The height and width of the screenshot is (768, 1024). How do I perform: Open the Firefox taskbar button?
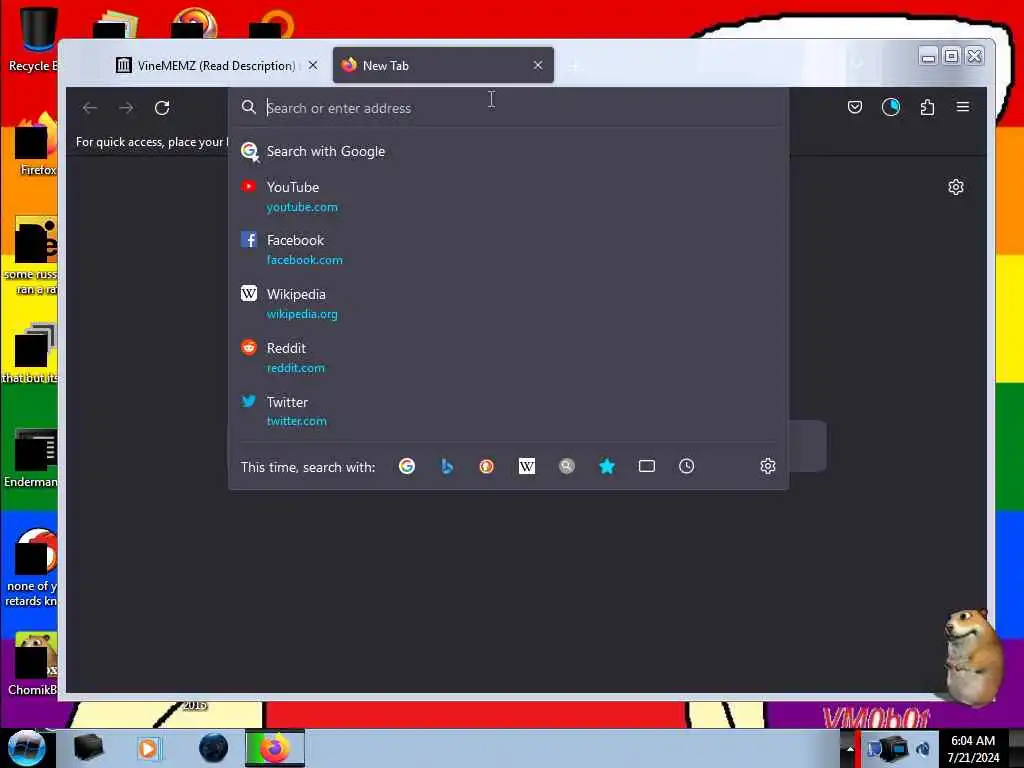(x=275, y=748)
